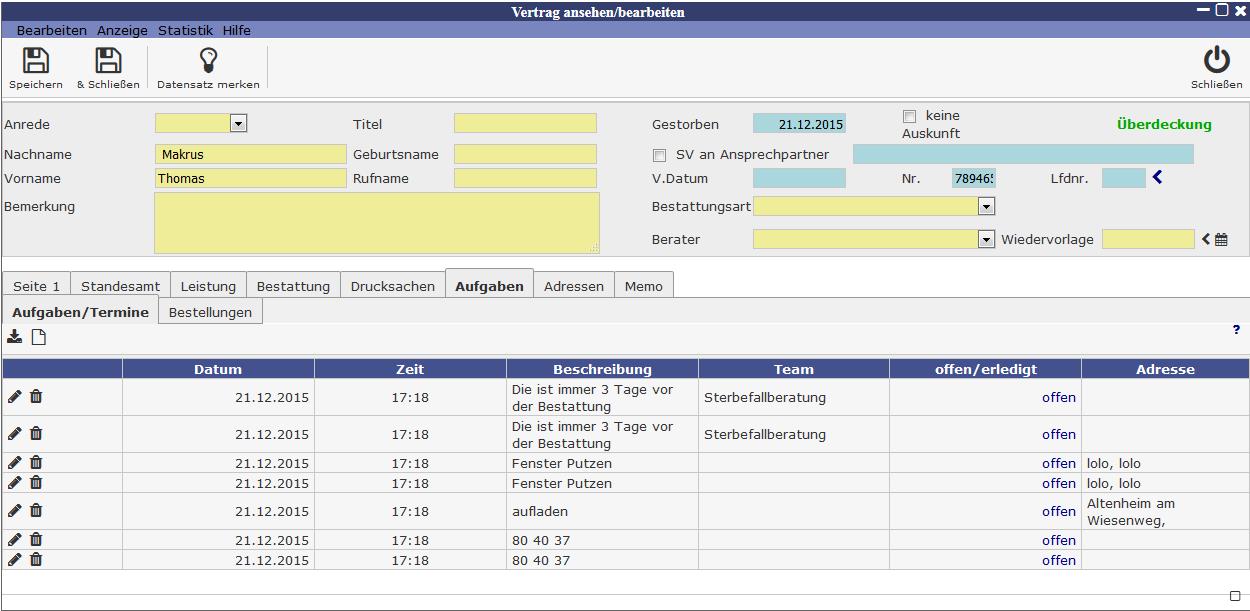Switch to the Standesamt tab
Viewport: 1250px width, 611px height.
(x=120, y=286)
